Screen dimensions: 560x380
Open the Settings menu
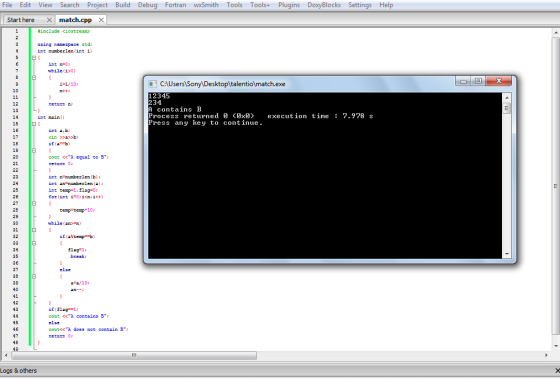click(x=360, y=5)
